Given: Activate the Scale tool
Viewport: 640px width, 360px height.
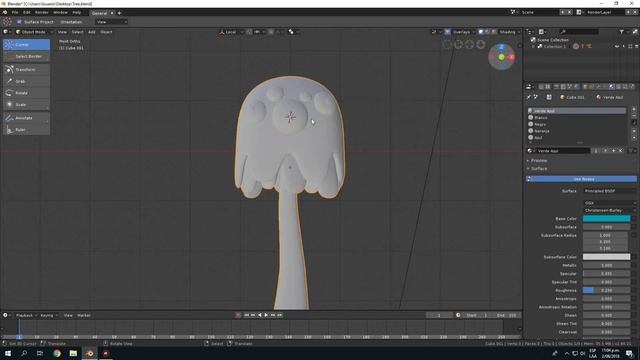Looking at the screenshot, I should tap(27, 104).
